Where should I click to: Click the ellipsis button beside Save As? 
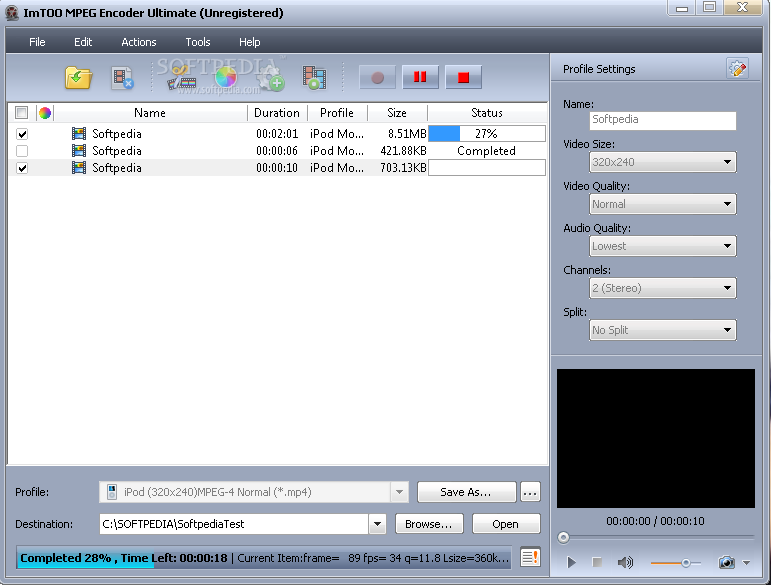click(530, 492)
